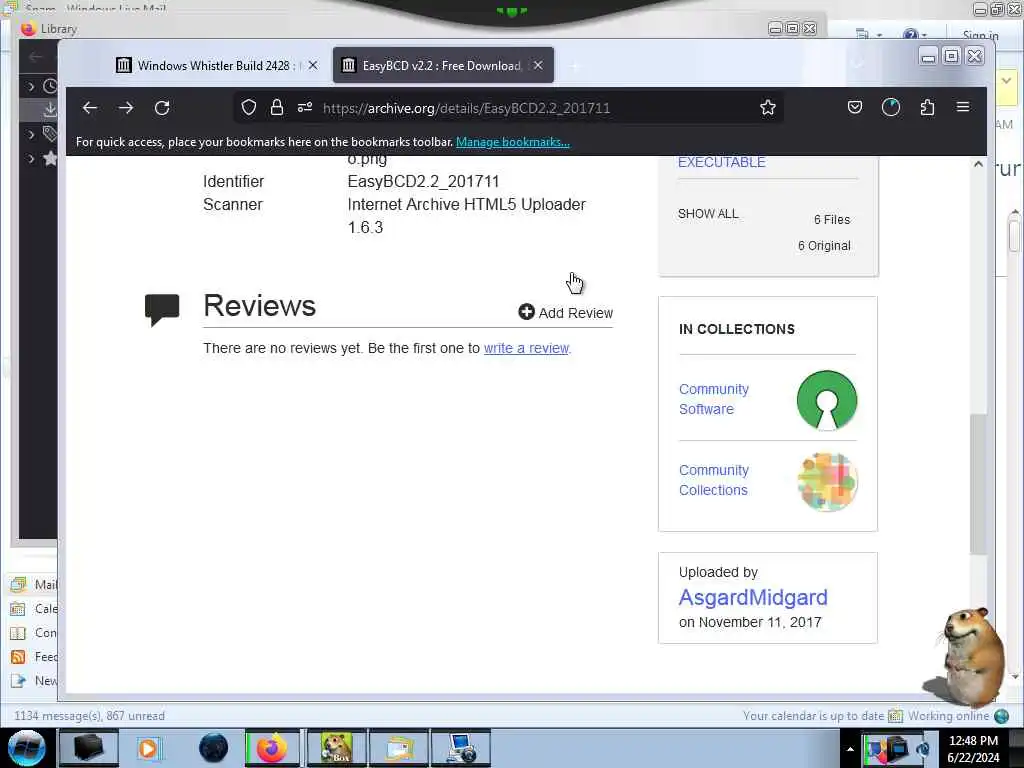Expand starred bookmarks item in Library sidebar

31,159
